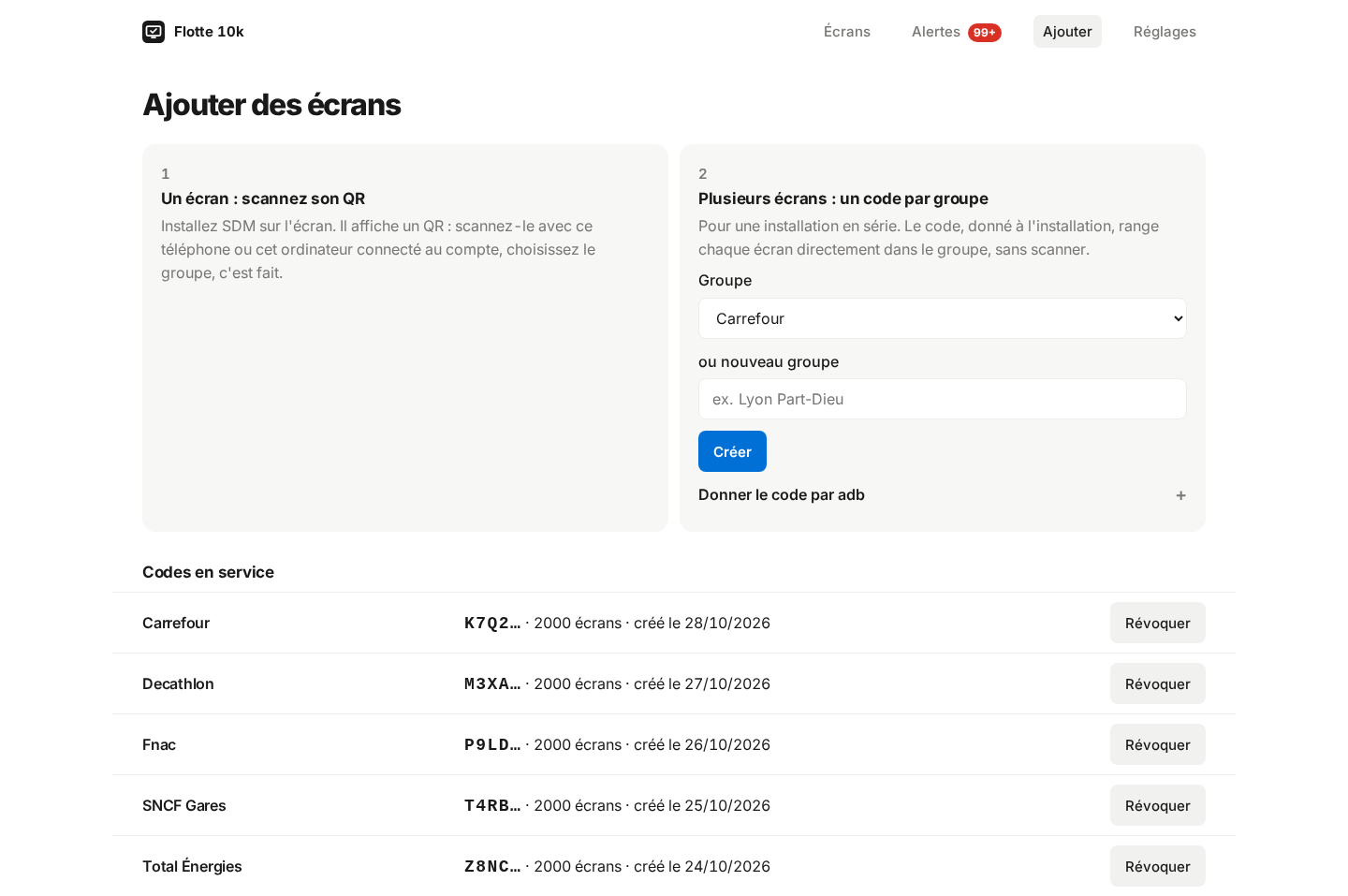
Task: Select the Carrefour row name
Action: tap(176, 623)
